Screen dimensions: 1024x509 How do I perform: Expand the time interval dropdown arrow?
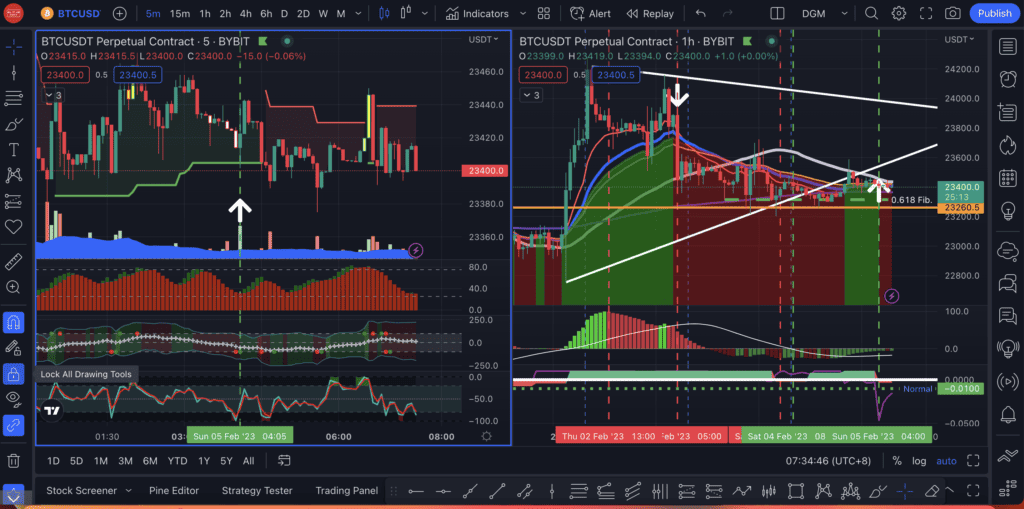(x=357, y=13)
